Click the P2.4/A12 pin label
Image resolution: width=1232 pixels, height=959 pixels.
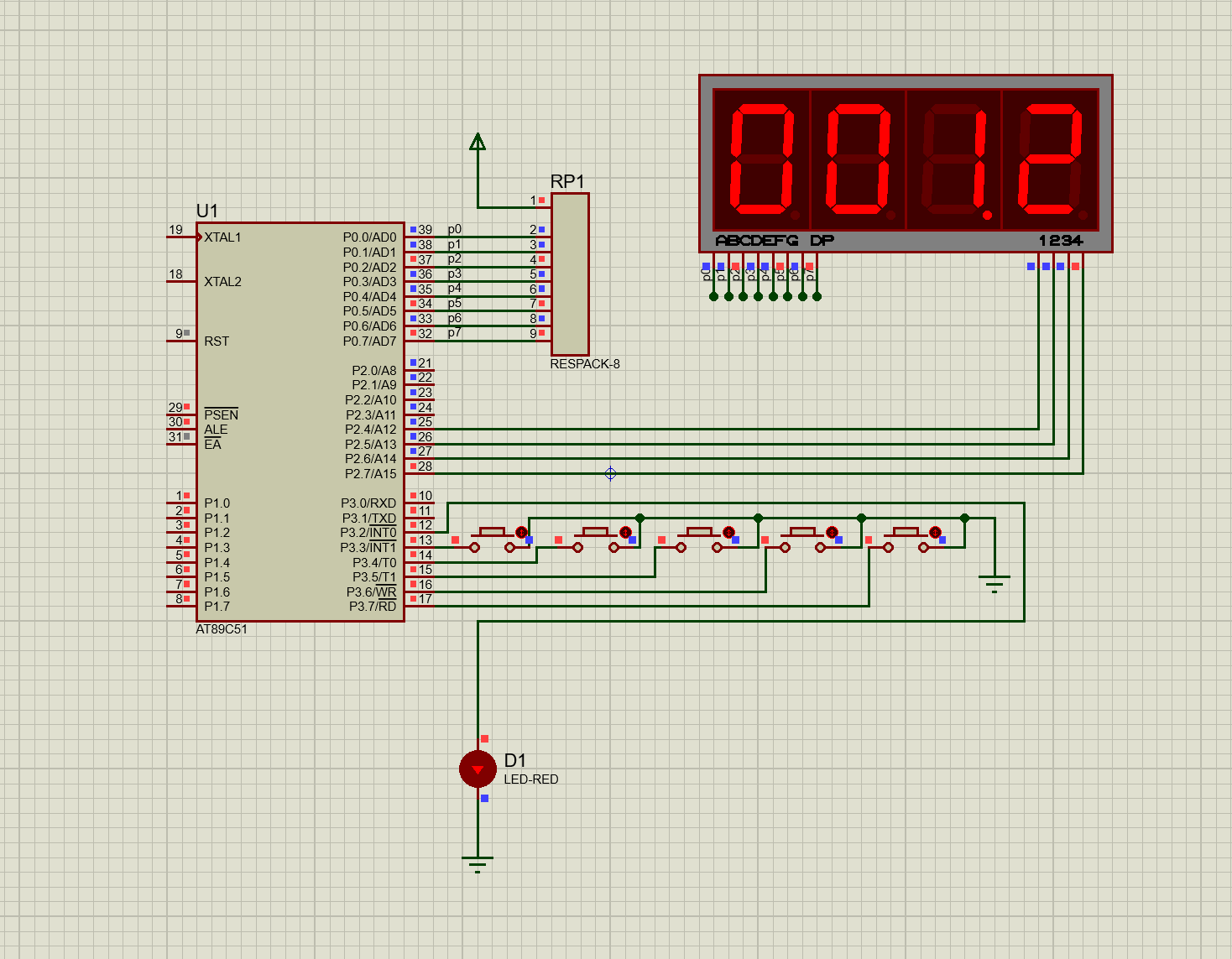click(x=371, y=430)
